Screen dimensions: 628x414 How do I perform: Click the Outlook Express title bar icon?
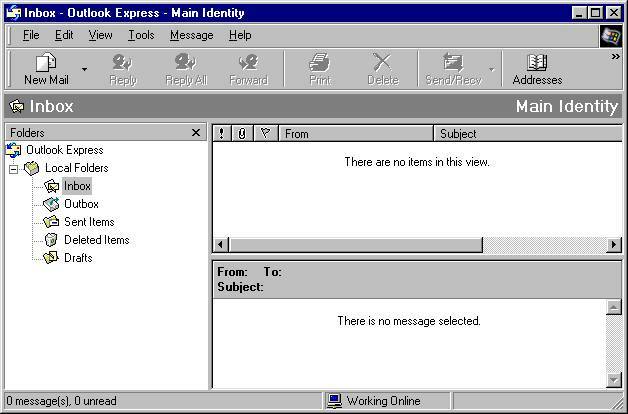(x=14, y=13)
